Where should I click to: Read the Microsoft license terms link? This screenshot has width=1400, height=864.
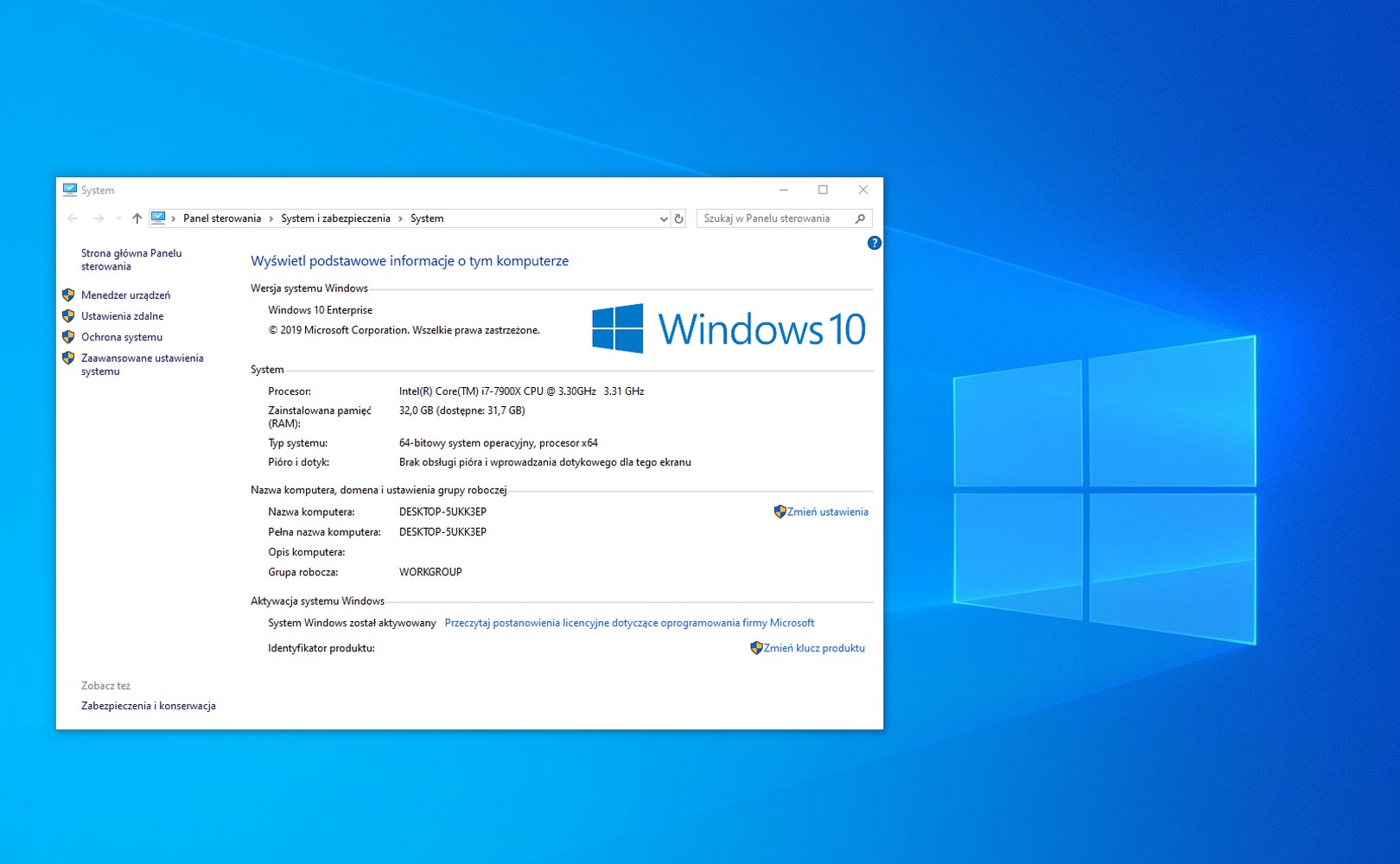(629, 623)
